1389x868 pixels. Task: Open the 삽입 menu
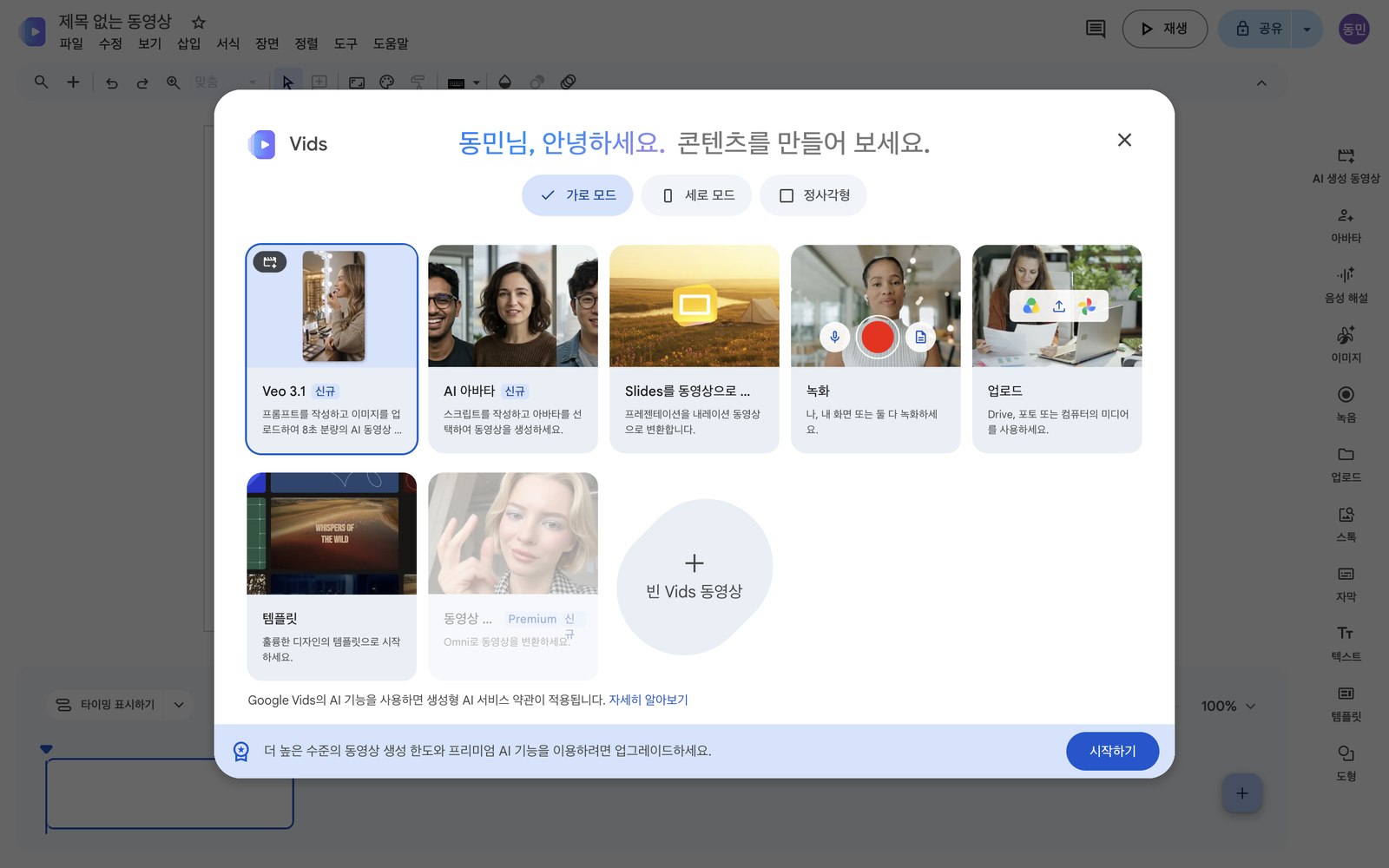(188, 43)
